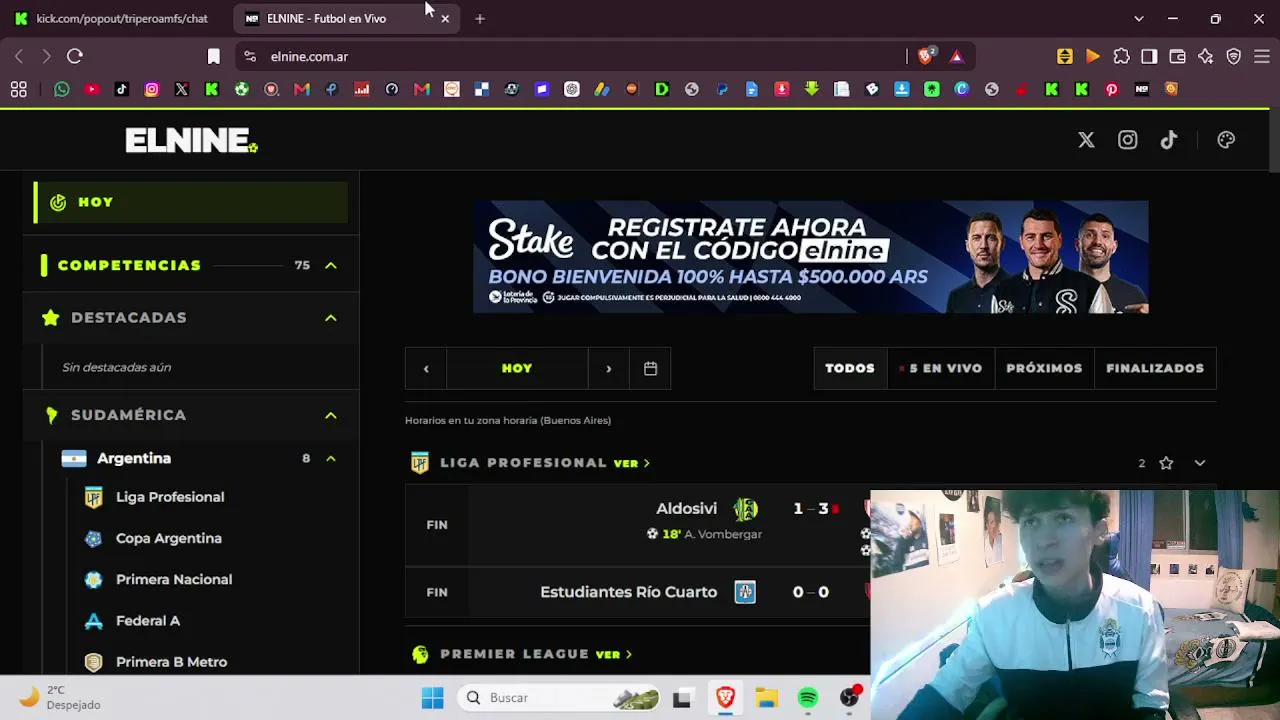Open Primera Nacional in sidebar

(174, 579)
